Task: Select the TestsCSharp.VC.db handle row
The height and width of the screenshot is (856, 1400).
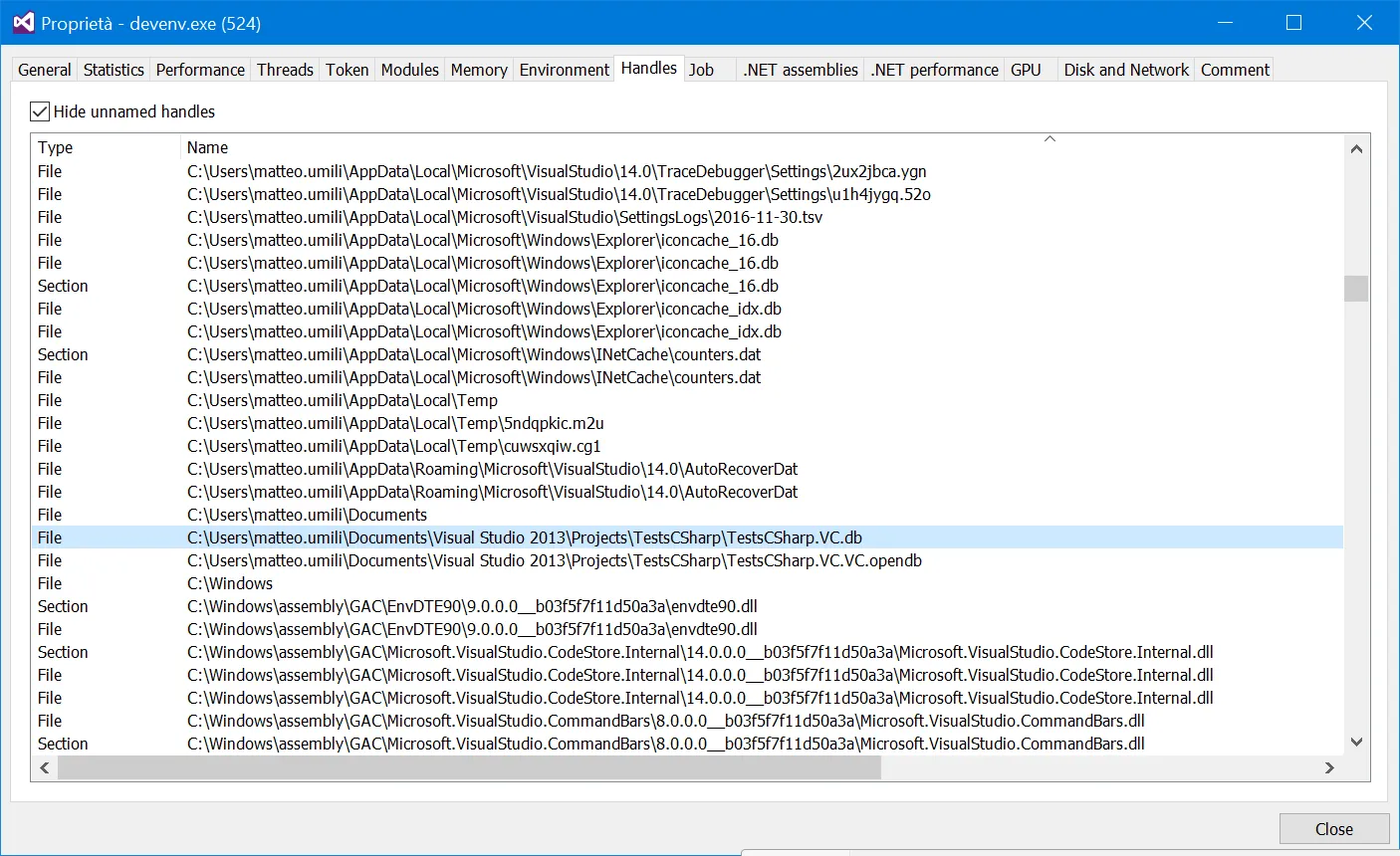Action: click(x=687, y=537)
